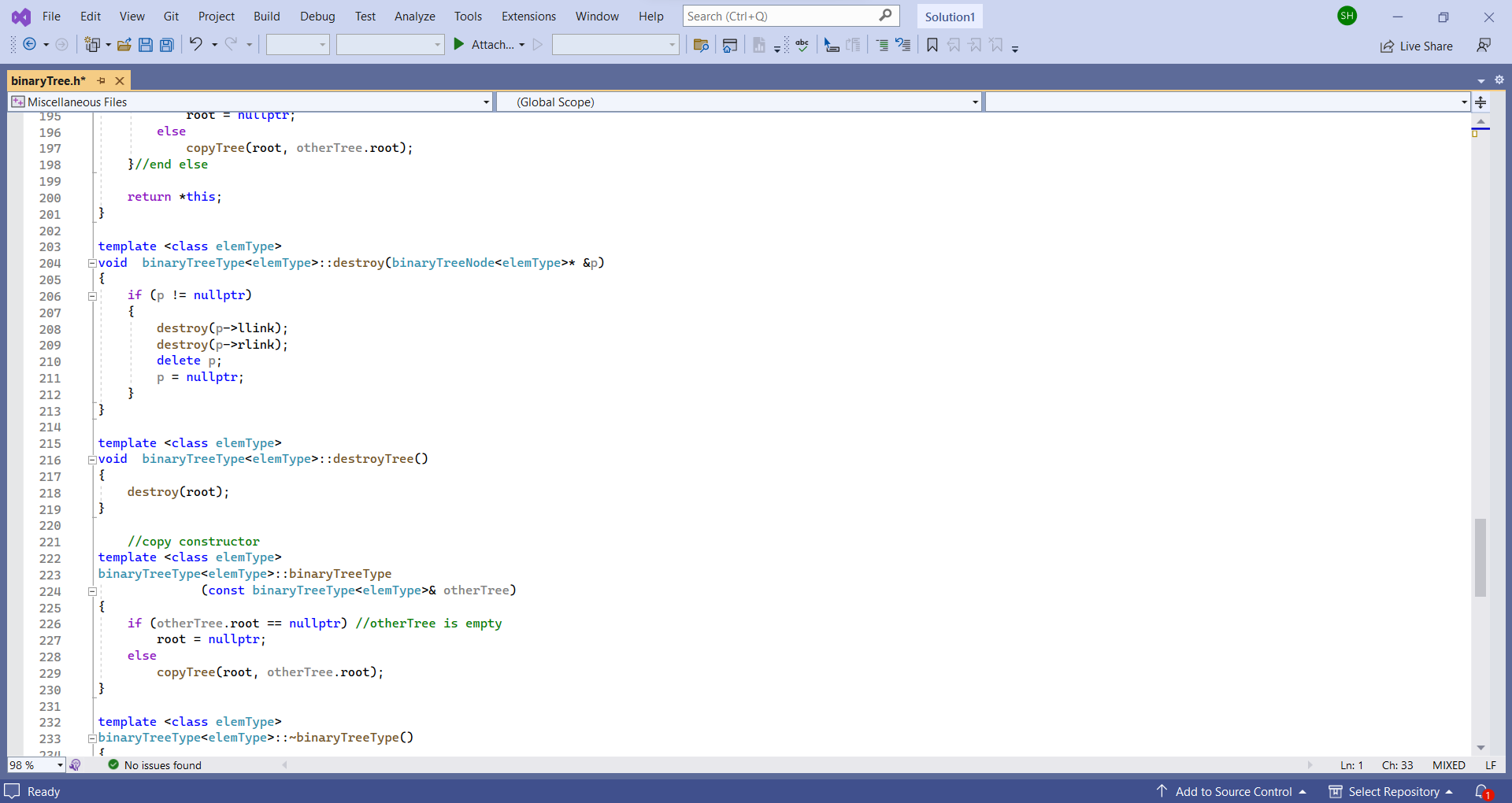Save all open files
Viewport: 1512px width, 803px height.
pos(166,44)
